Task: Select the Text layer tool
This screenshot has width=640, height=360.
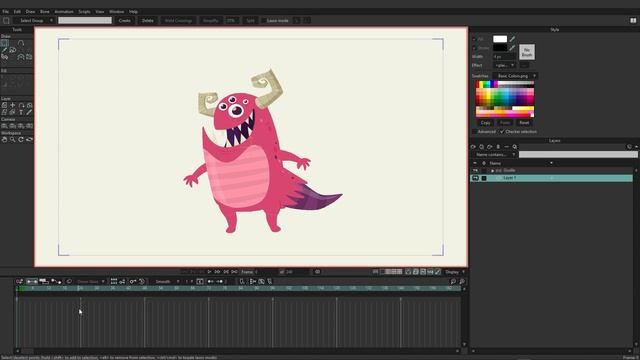Action: [x=21, y=112]
